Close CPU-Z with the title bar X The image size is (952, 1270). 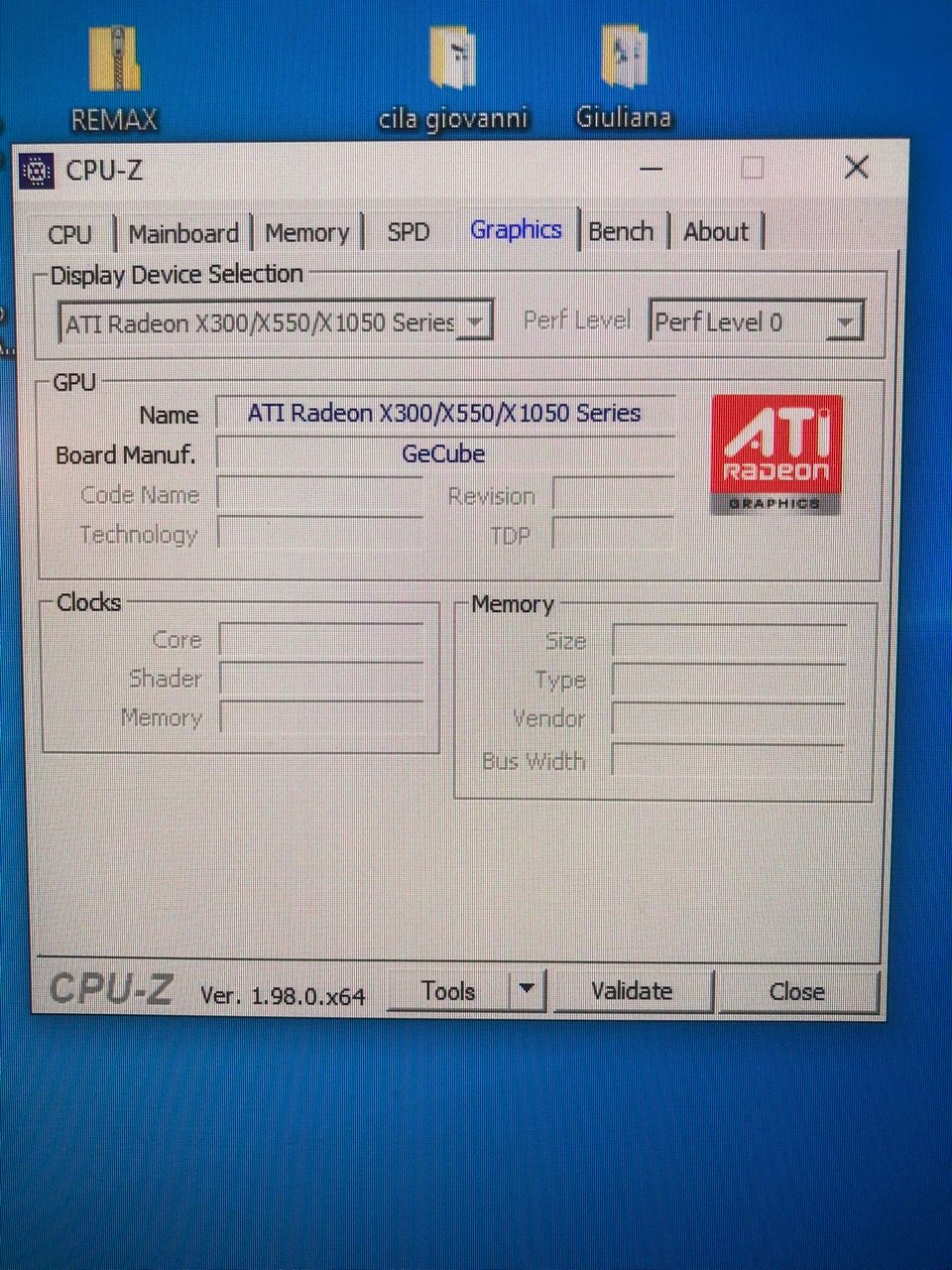(x=857, y=167)
